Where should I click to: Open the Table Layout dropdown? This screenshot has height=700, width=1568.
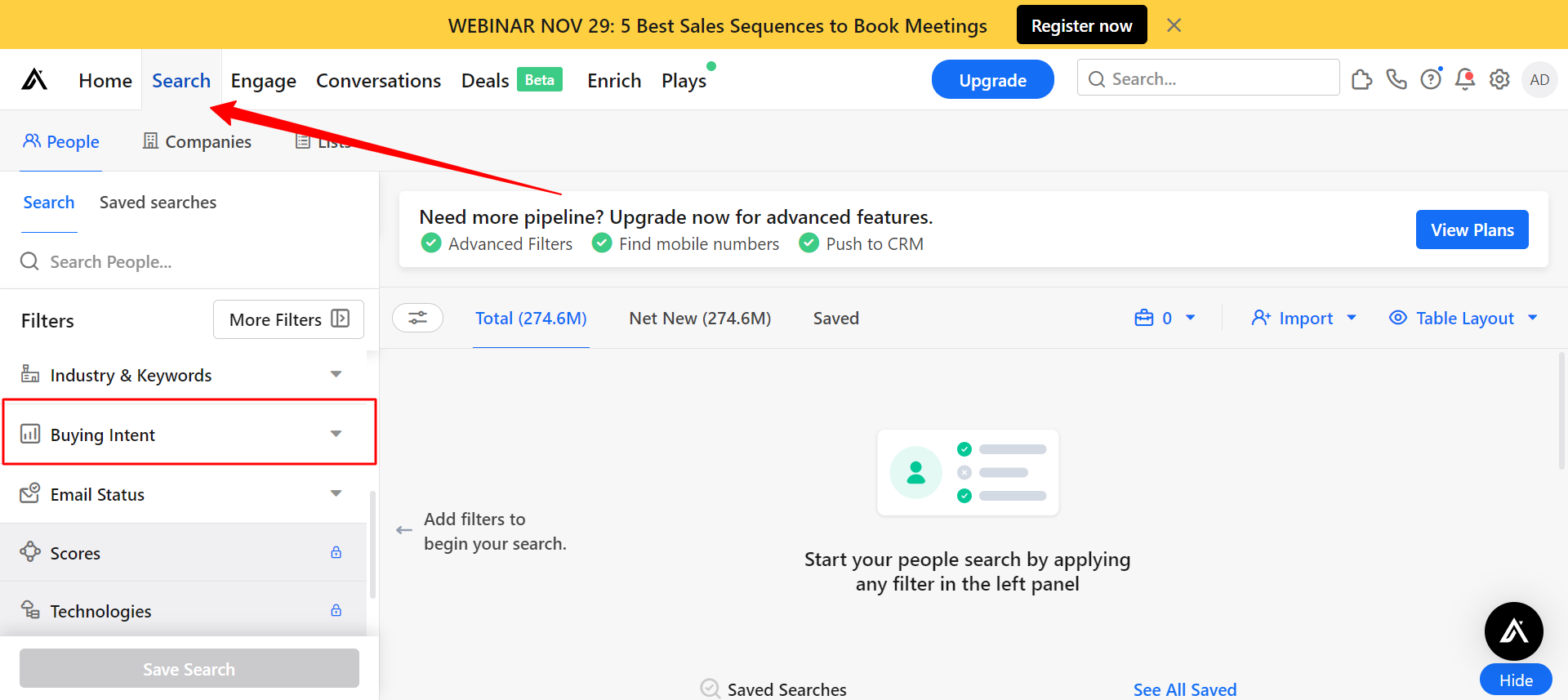point(1463,318)
